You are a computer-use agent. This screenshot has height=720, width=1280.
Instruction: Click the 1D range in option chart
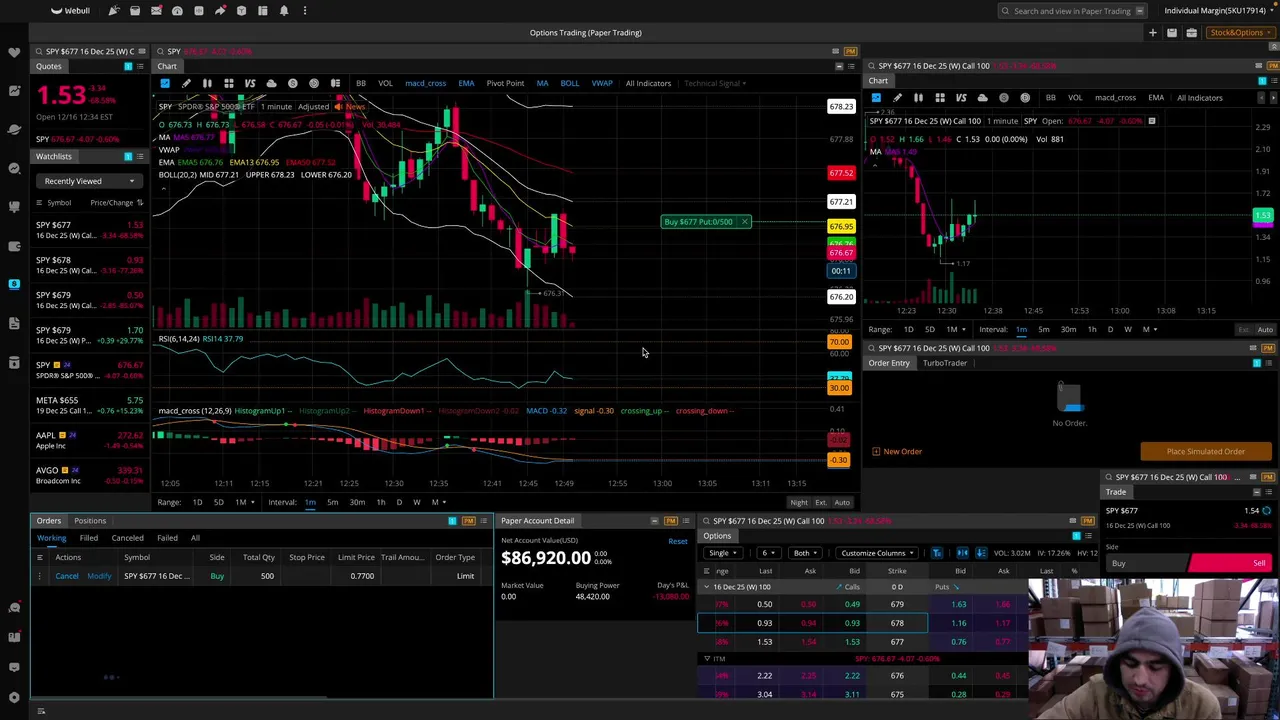tap(908, 330)
